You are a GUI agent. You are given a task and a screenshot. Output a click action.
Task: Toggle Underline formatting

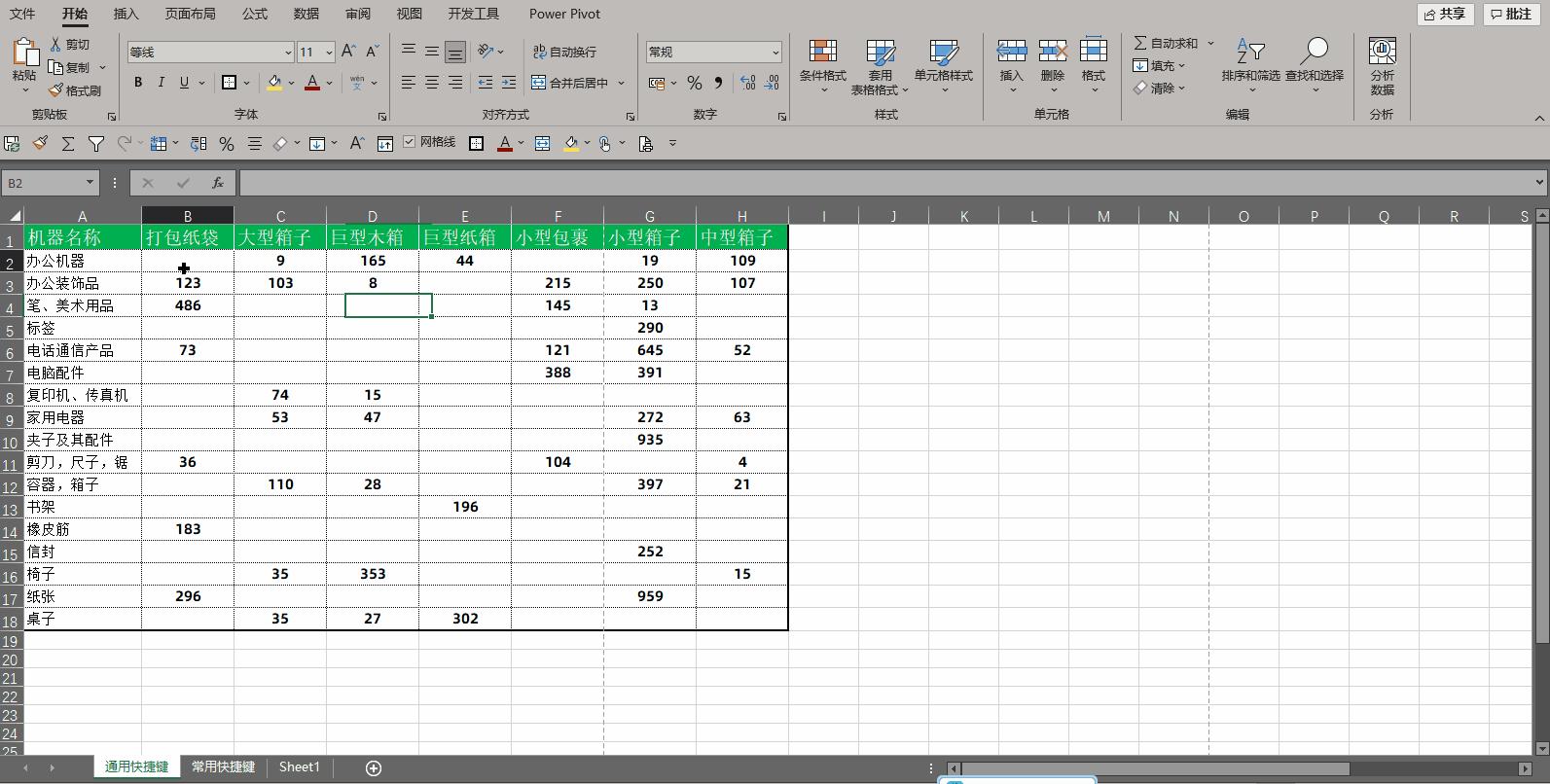pyautogui.click(x=184, y=83)
